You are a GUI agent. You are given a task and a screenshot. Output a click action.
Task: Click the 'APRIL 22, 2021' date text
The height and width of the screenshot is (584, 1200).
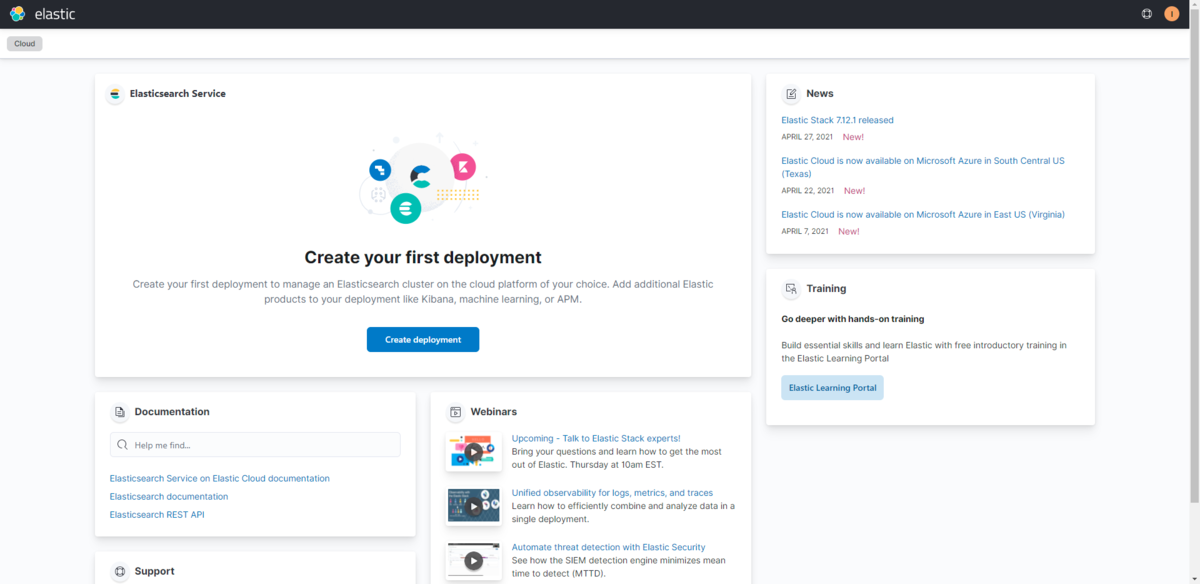coord(808,191)
